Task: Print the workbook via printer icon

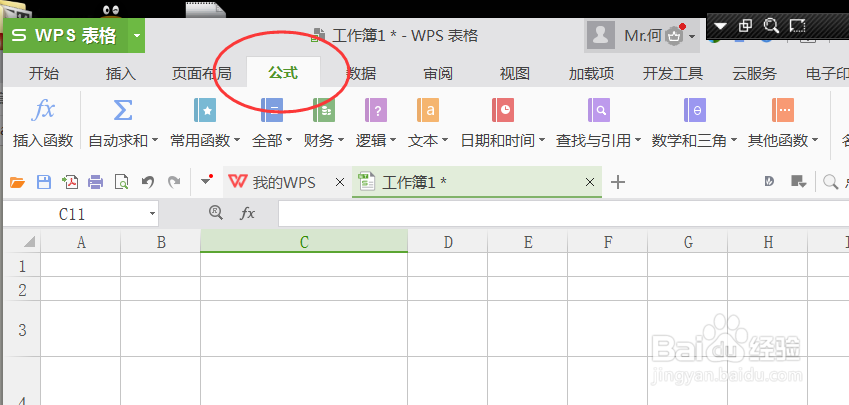Action: click(x=95, y=182)
